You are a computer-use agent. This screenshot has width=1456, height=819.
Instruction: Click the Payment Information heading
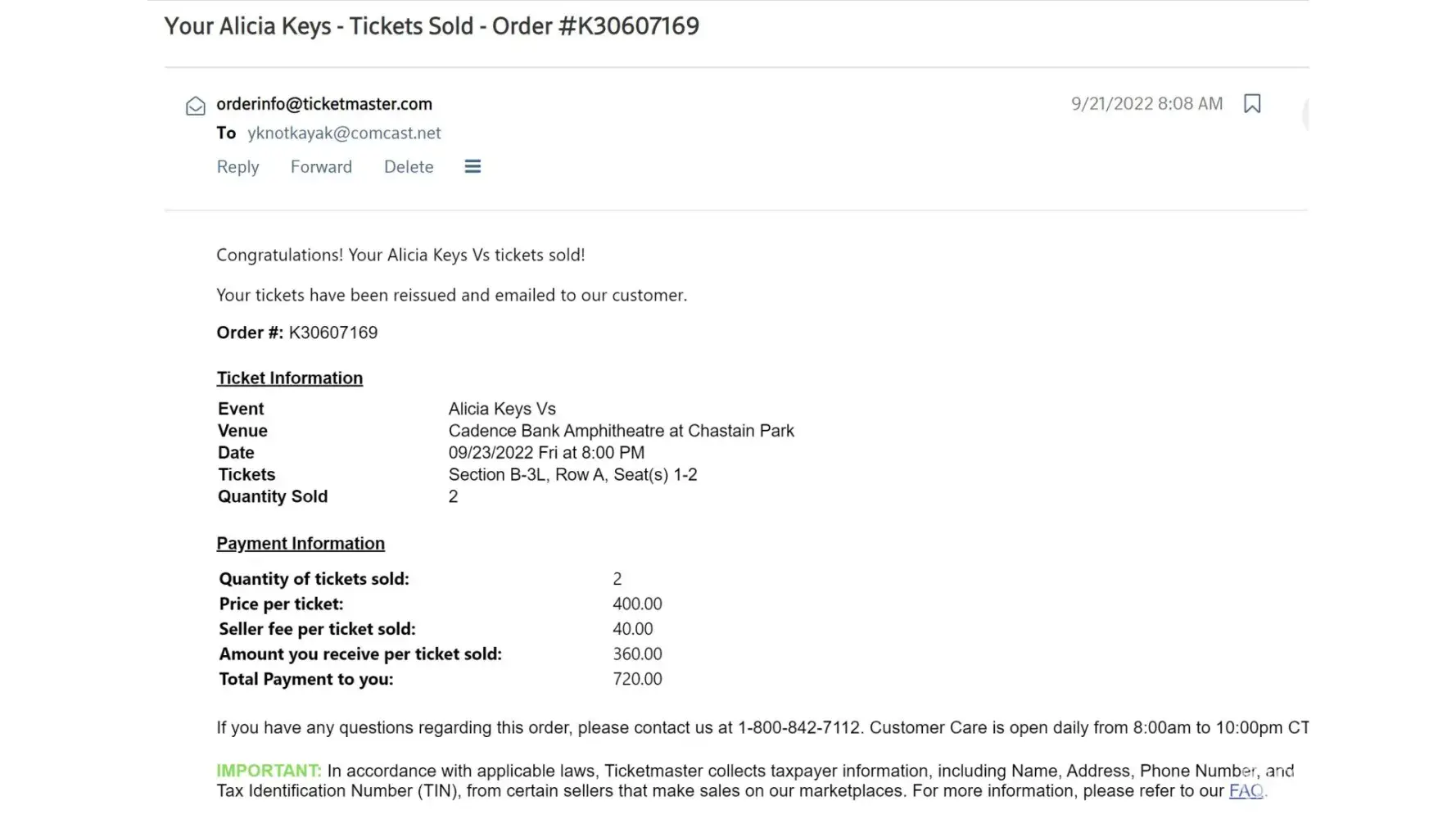(301, 544)
